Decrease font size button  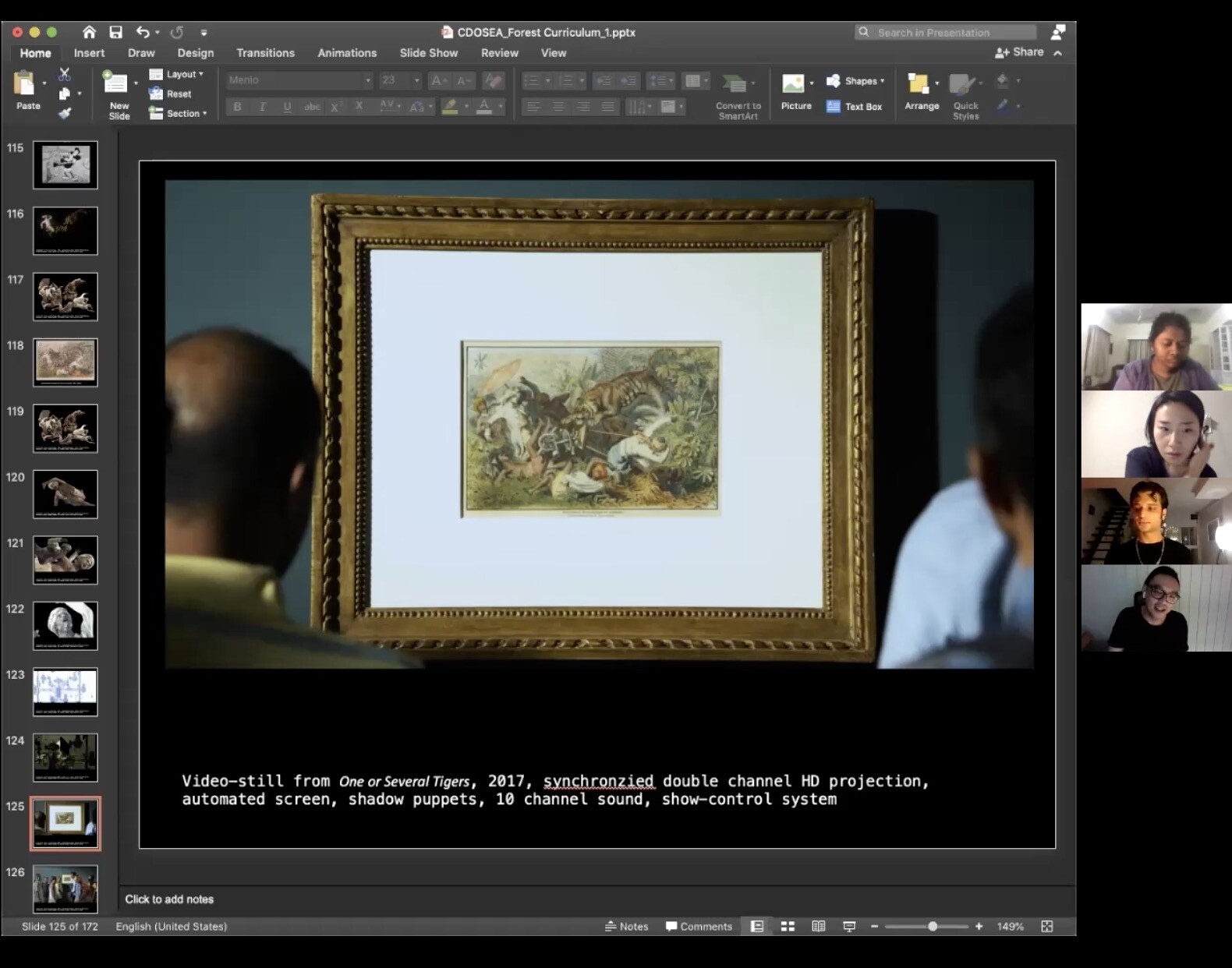tap(464, 80)
